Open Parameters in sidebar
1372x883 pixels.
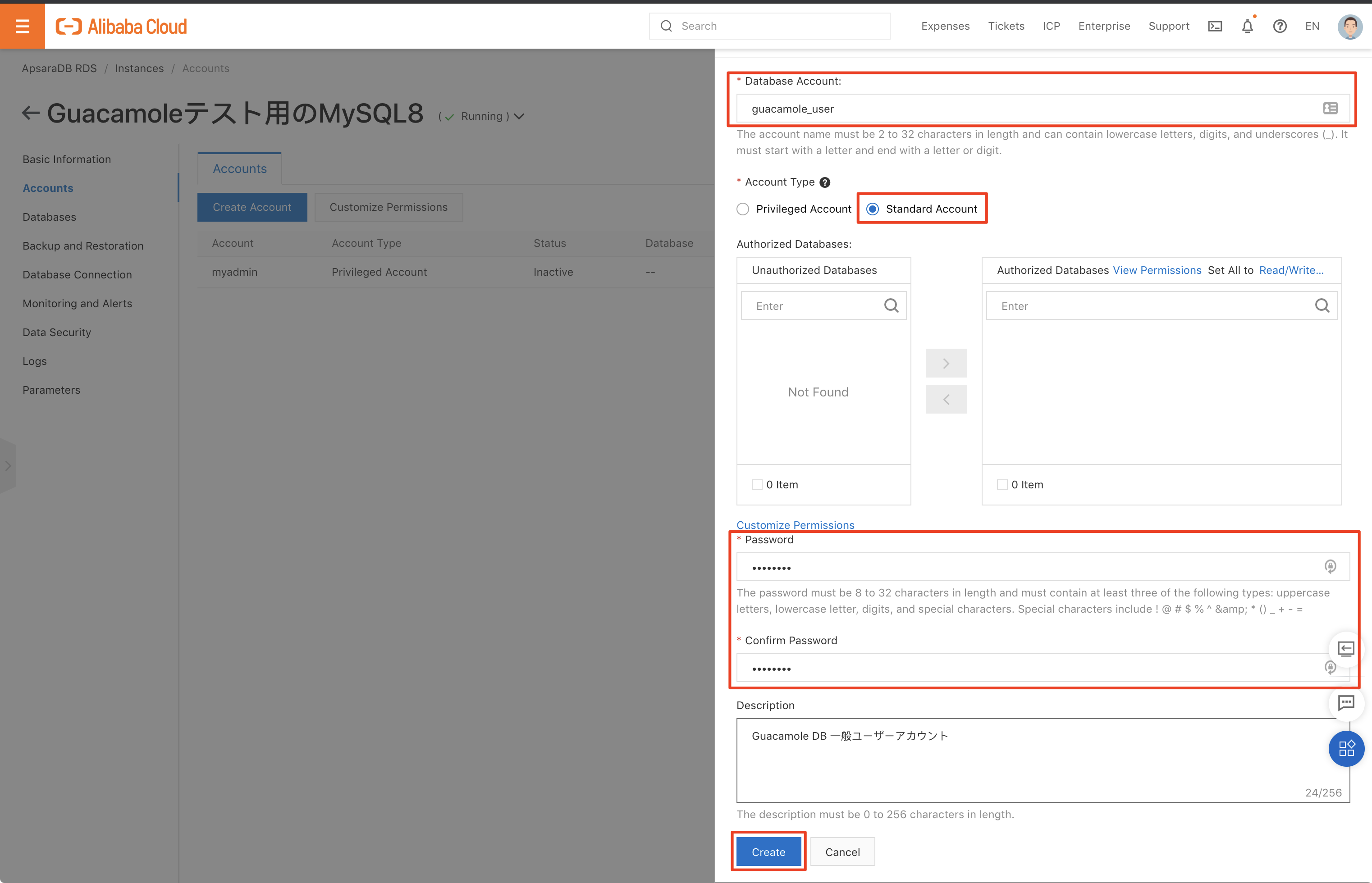[x=52, y=390]
